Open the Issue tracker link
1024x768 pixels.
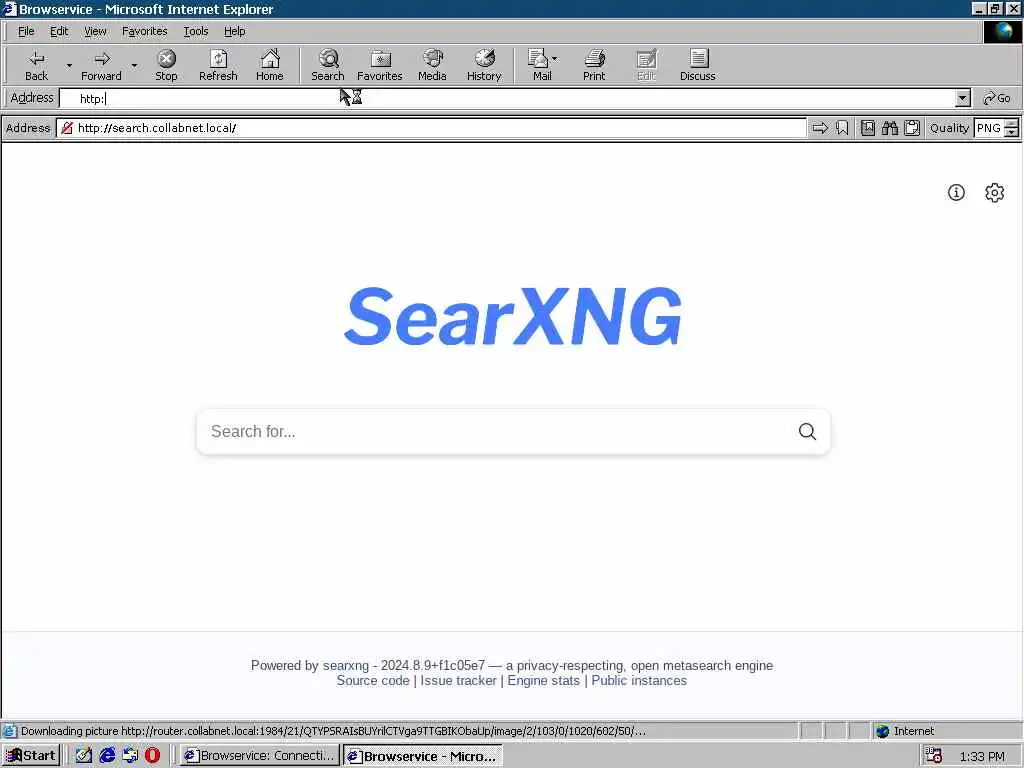(458, 680)
